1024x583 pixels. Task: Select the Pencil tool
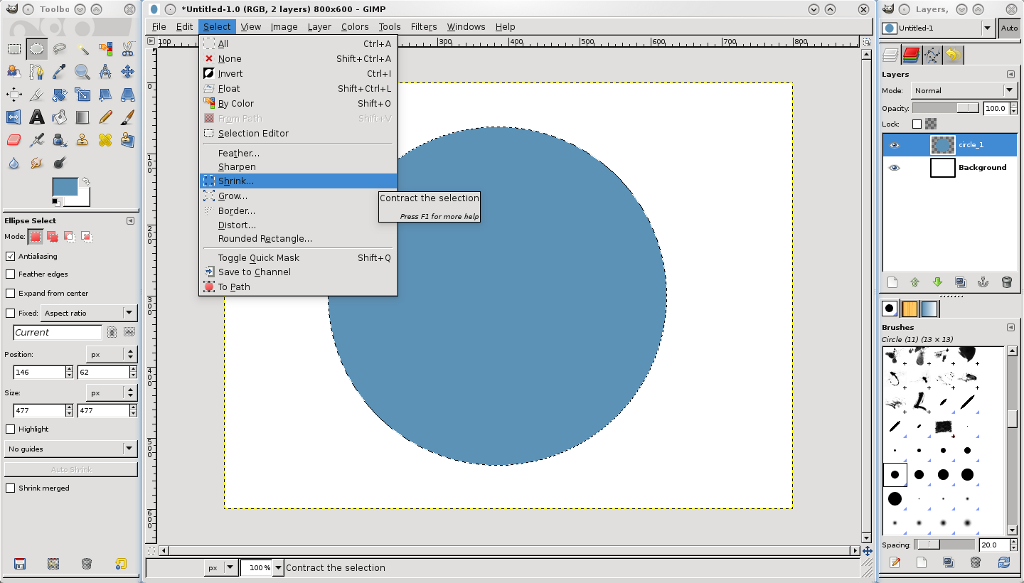coord(105,118)
